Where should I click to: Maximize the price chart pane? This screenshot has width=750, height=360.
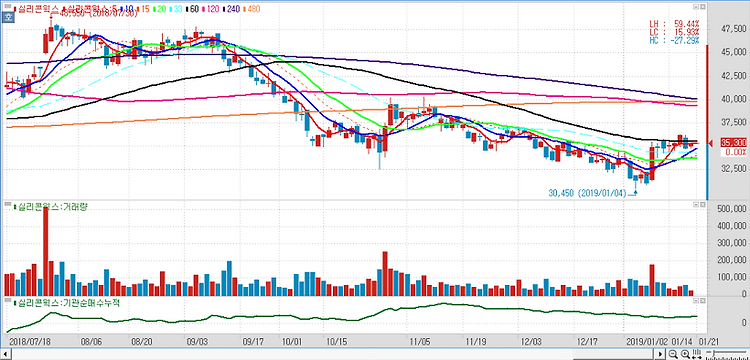point(703,7)
